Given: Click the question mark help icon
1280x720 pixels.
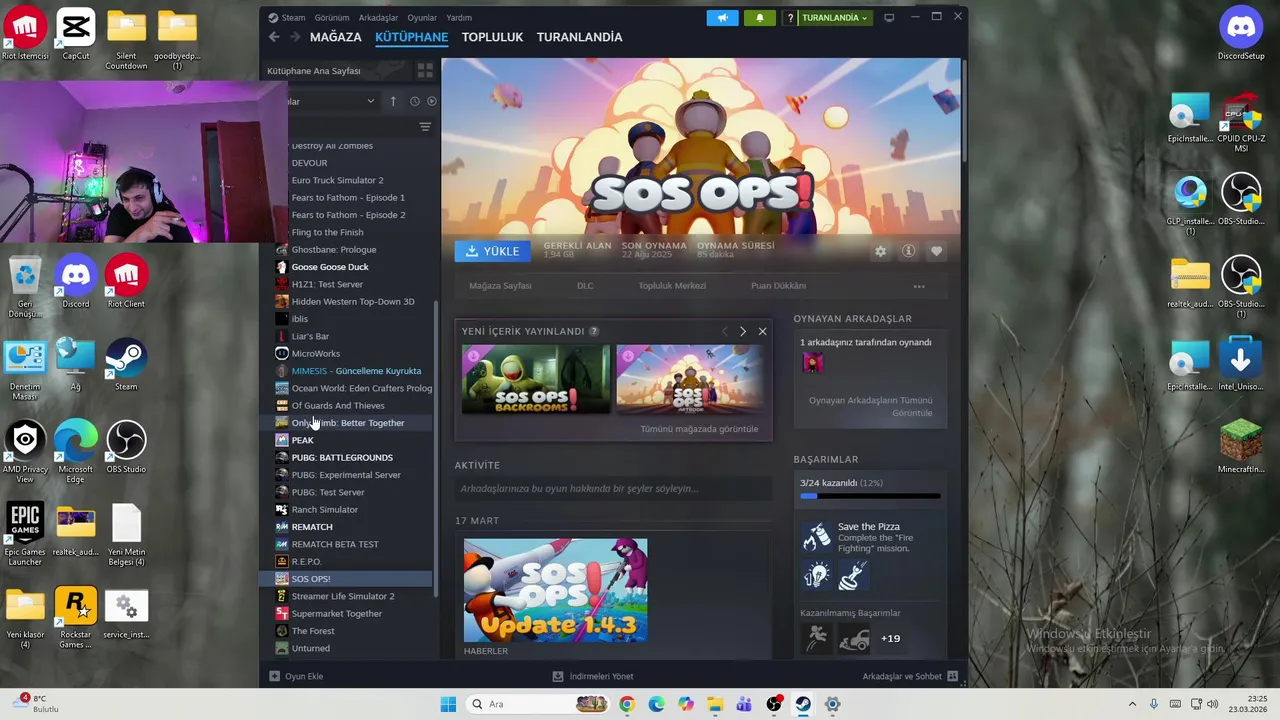Looking at the screenshot, I should click(x=790, y=18).
